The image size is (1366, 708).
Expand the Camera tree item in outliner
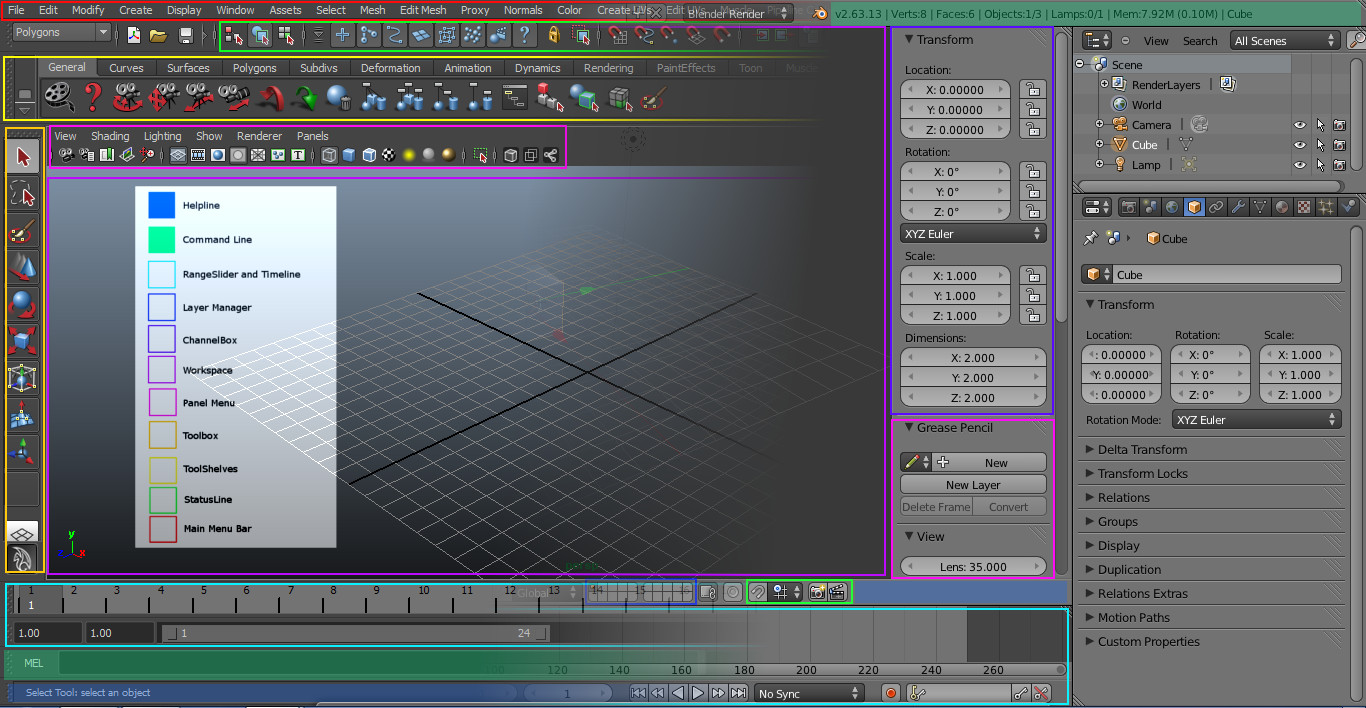pyautogui.click(x=1099, y=125)
